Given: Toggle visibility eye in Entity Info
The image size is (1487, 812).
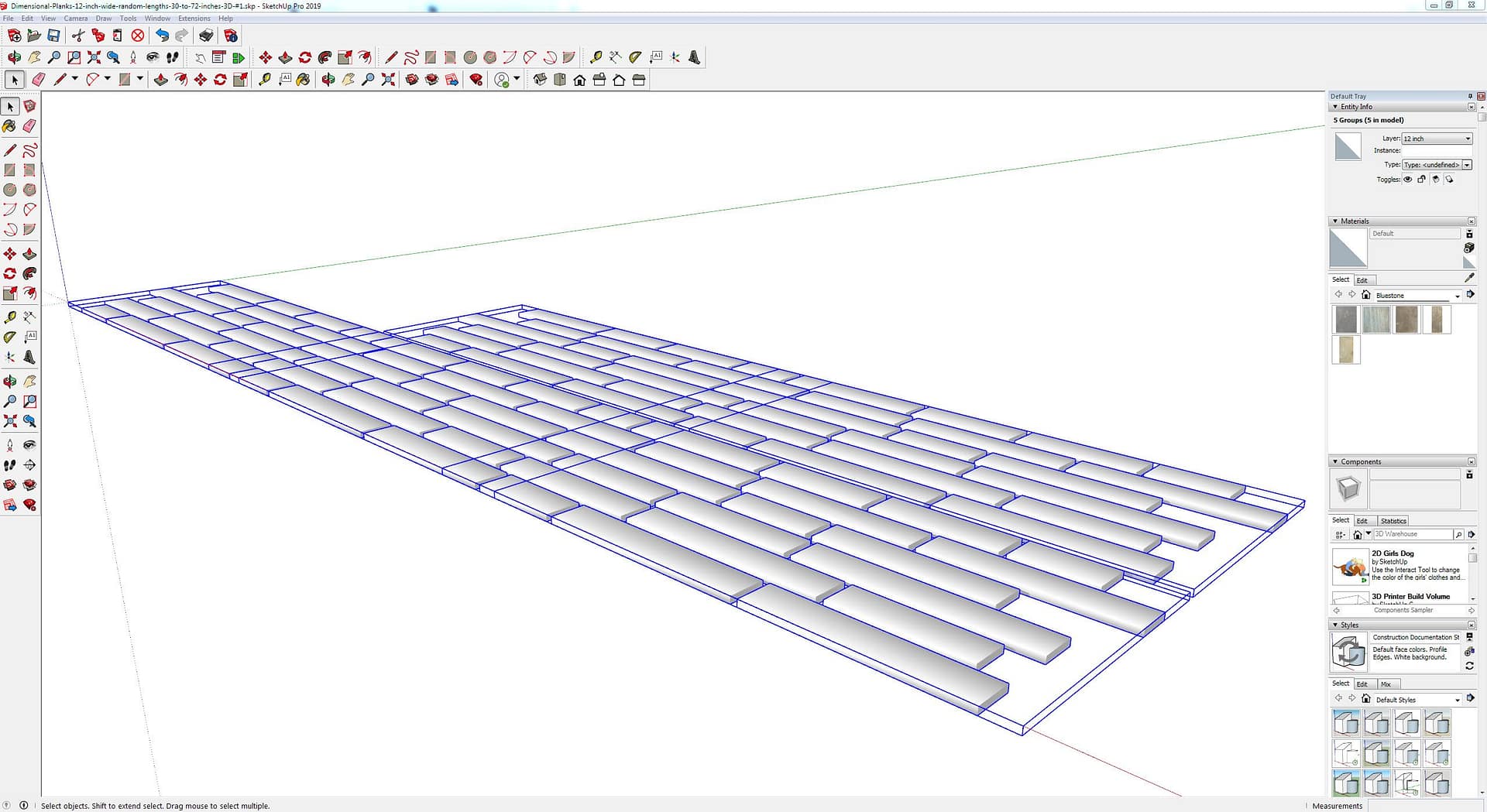Looking at the screenshot, I should 1408,180.
